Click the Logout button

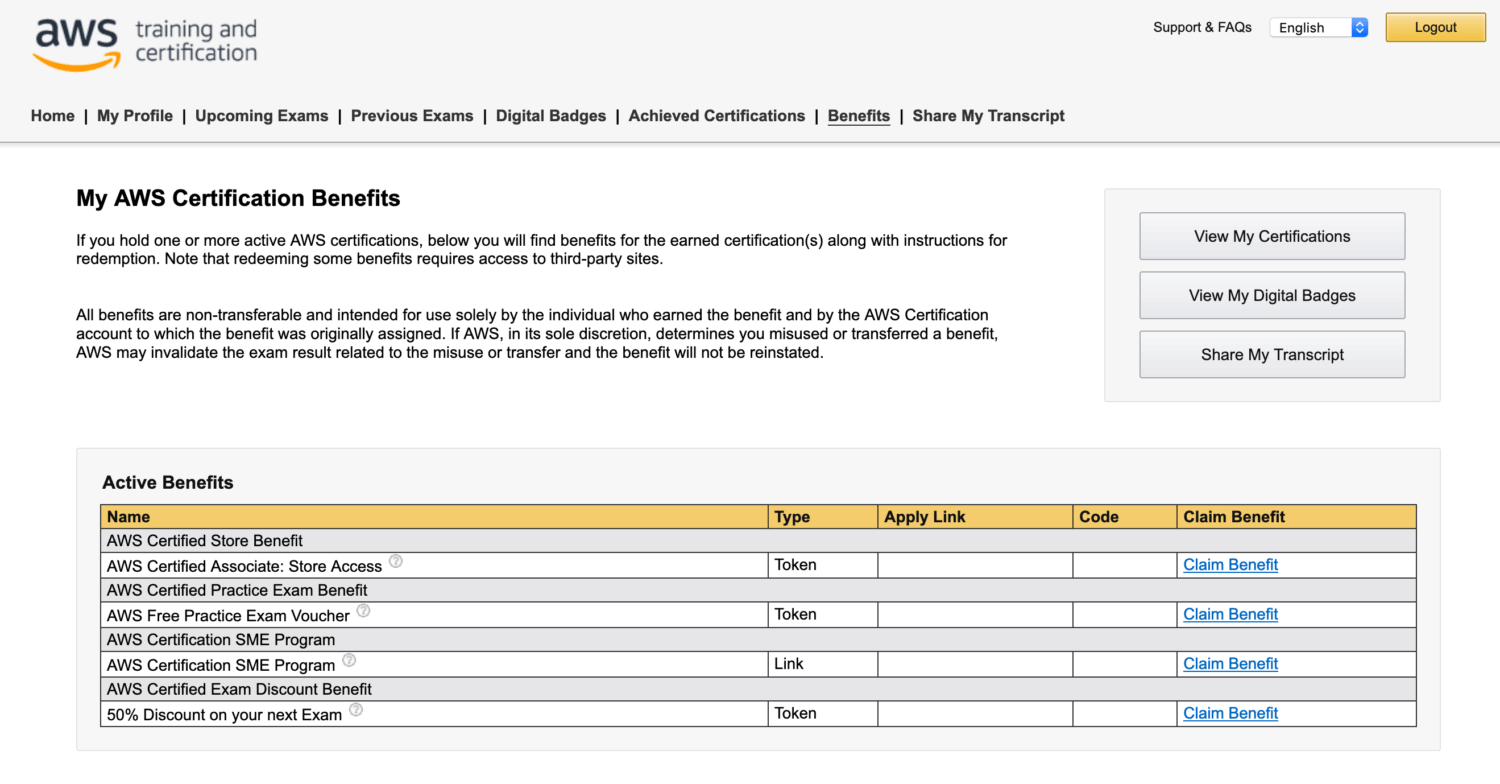pyautogui.click(x=1436, y=28)
